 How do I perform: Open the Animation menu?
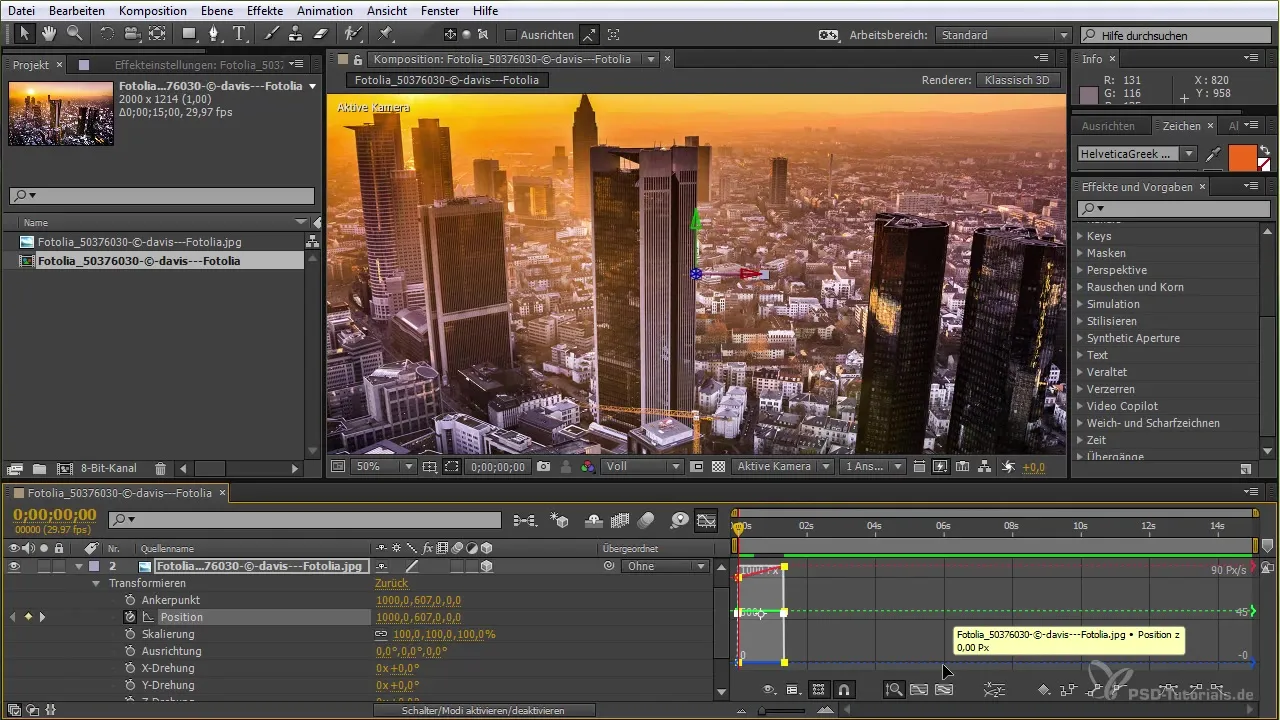(324, 10)
